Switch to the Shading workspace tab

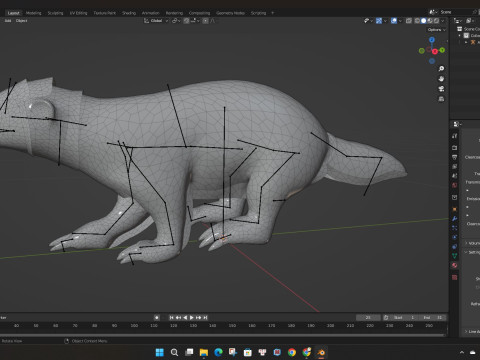pyautogui.click(x=129, y=13)
